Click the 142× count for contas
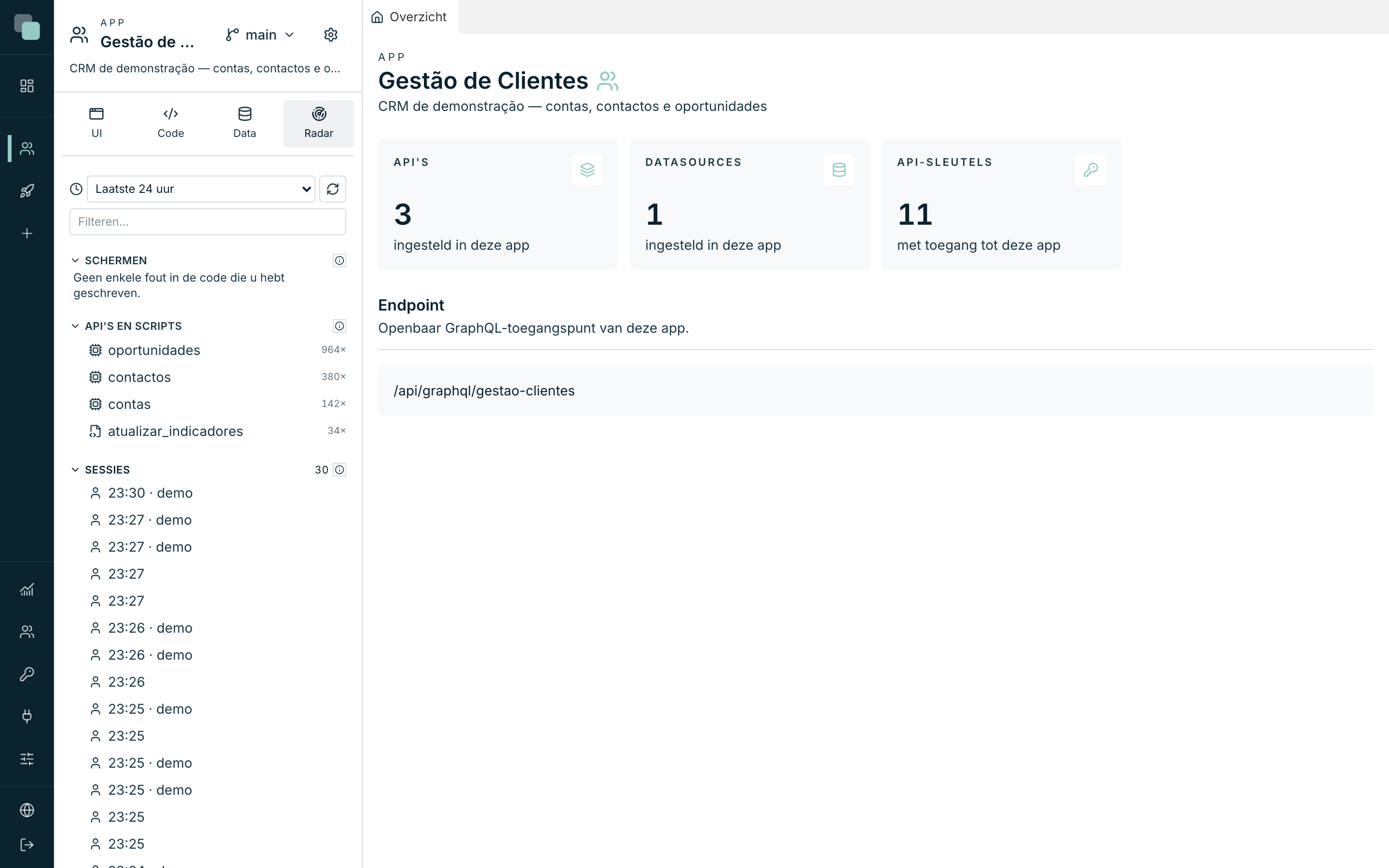The width and height of the screenshot is (1389, 868). [333, 404]
